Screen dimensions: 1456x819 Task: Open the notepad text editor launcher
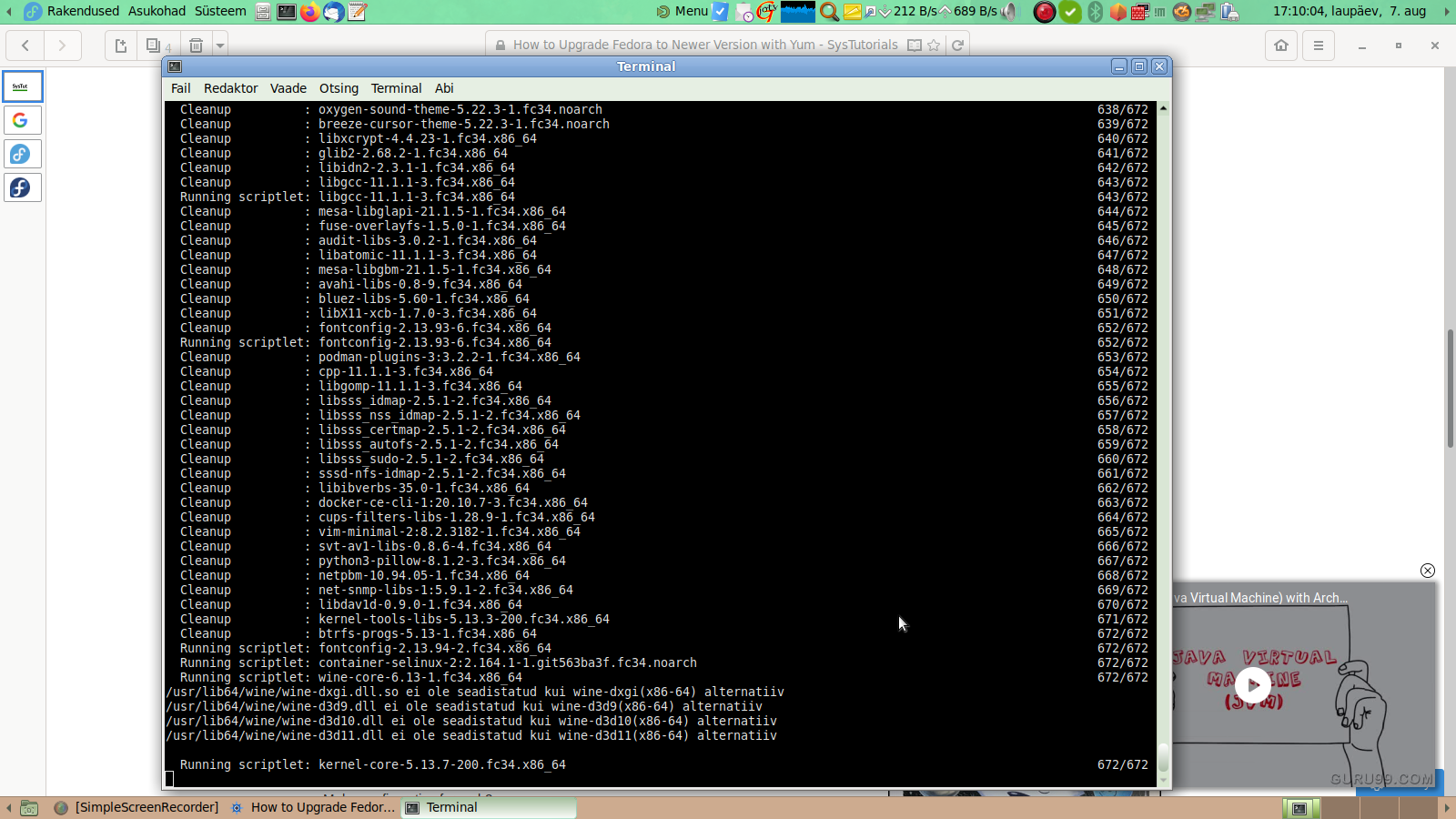pos(358,12)
